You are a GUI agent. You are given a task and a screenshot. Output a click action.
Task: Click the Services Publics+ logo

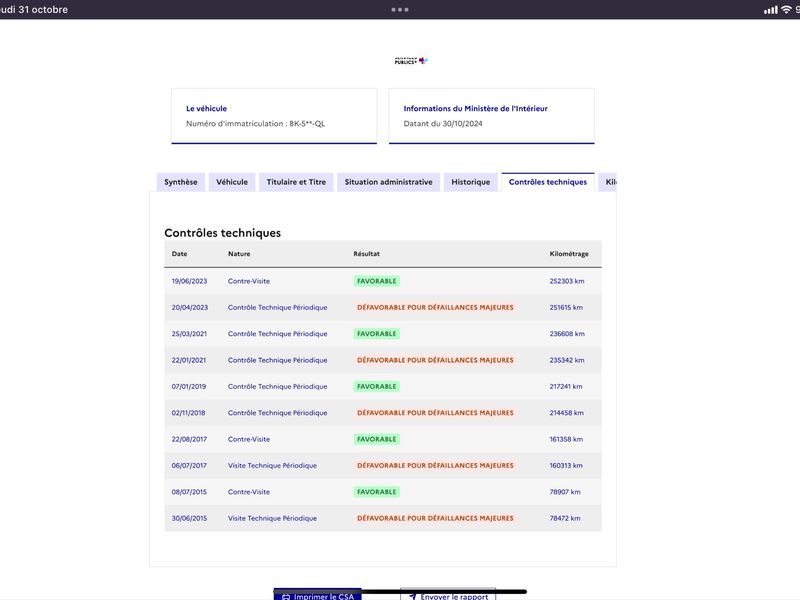[x=411, y=61]
